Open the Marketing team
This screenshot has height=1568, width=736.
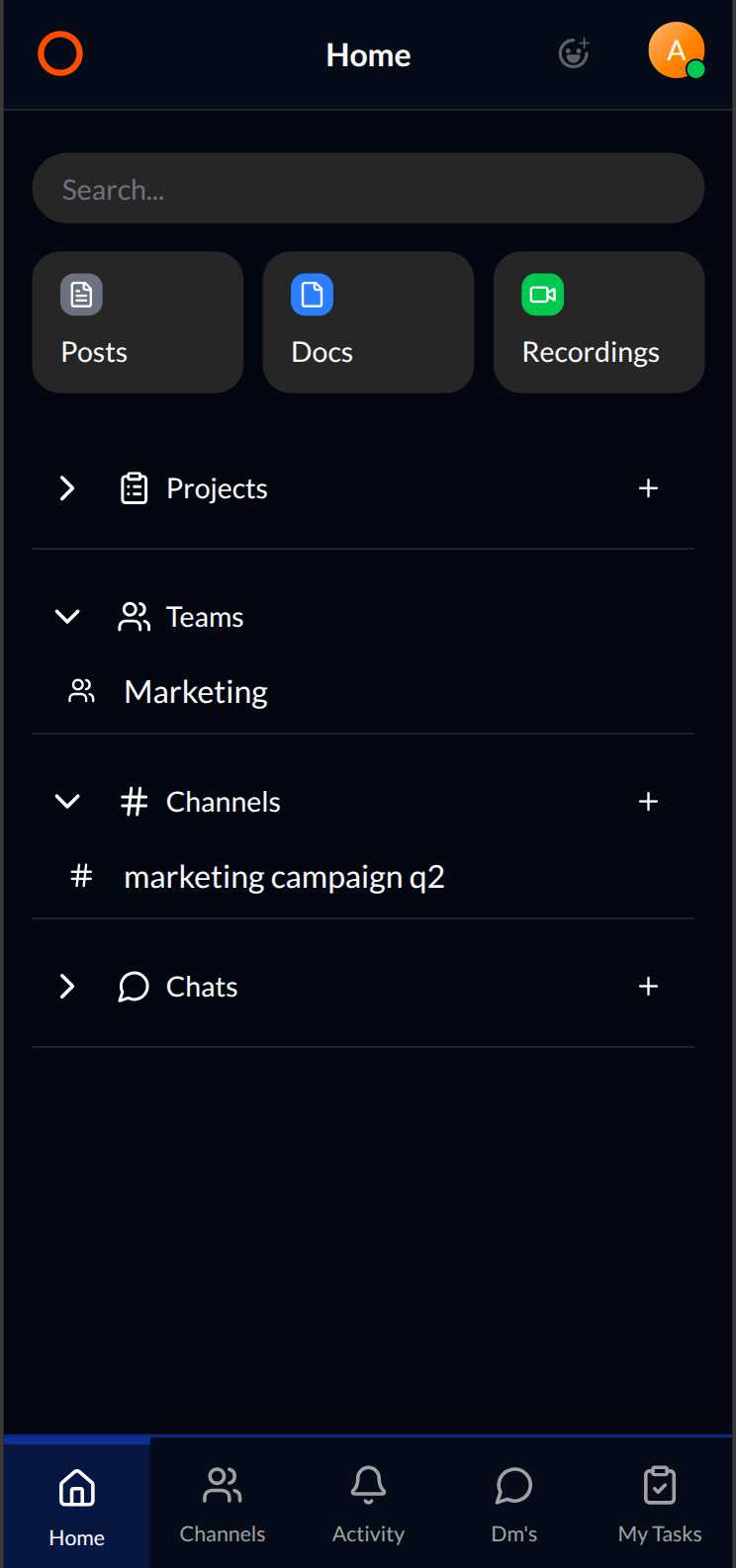point(195,691)
